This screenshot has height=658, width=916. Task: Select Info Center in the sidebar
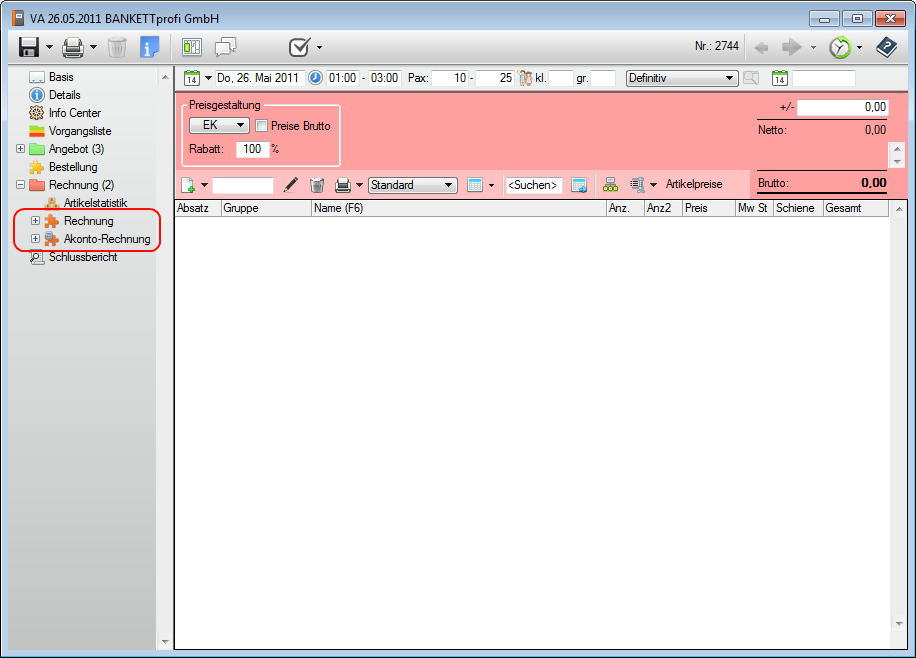pyautogui.click(x=74, y=113)
